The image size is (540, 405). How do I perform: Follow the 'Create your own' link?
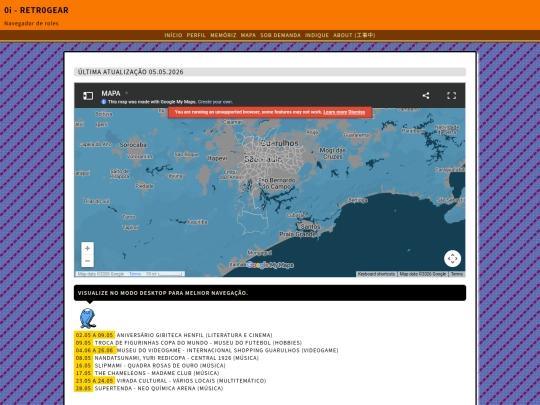pos(215,102)
